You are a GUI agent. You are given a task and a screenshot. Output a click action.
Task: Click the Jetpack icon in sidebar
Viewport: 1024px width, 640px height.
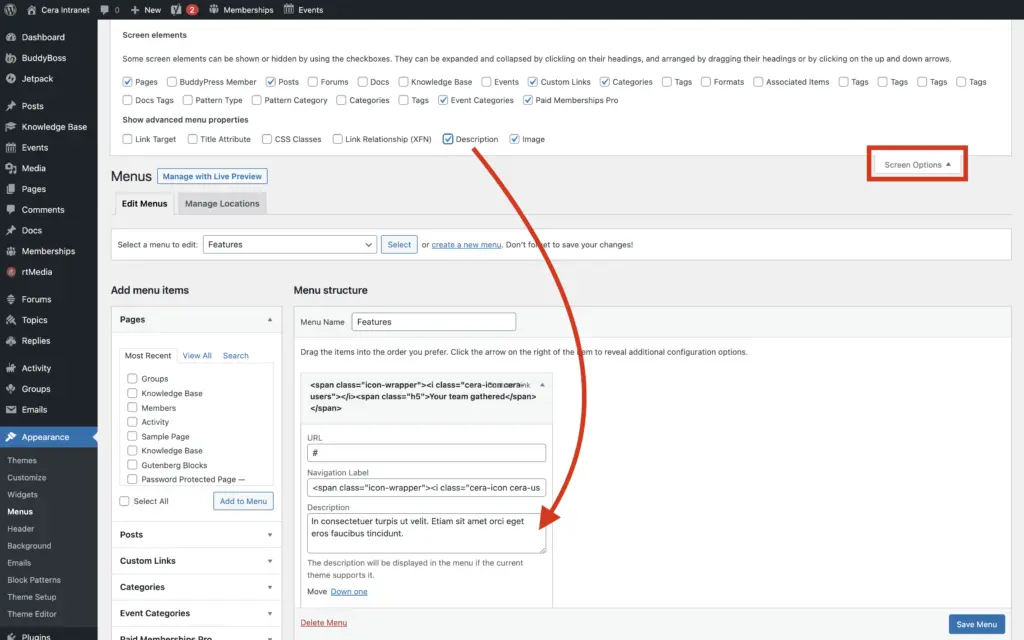10,78
